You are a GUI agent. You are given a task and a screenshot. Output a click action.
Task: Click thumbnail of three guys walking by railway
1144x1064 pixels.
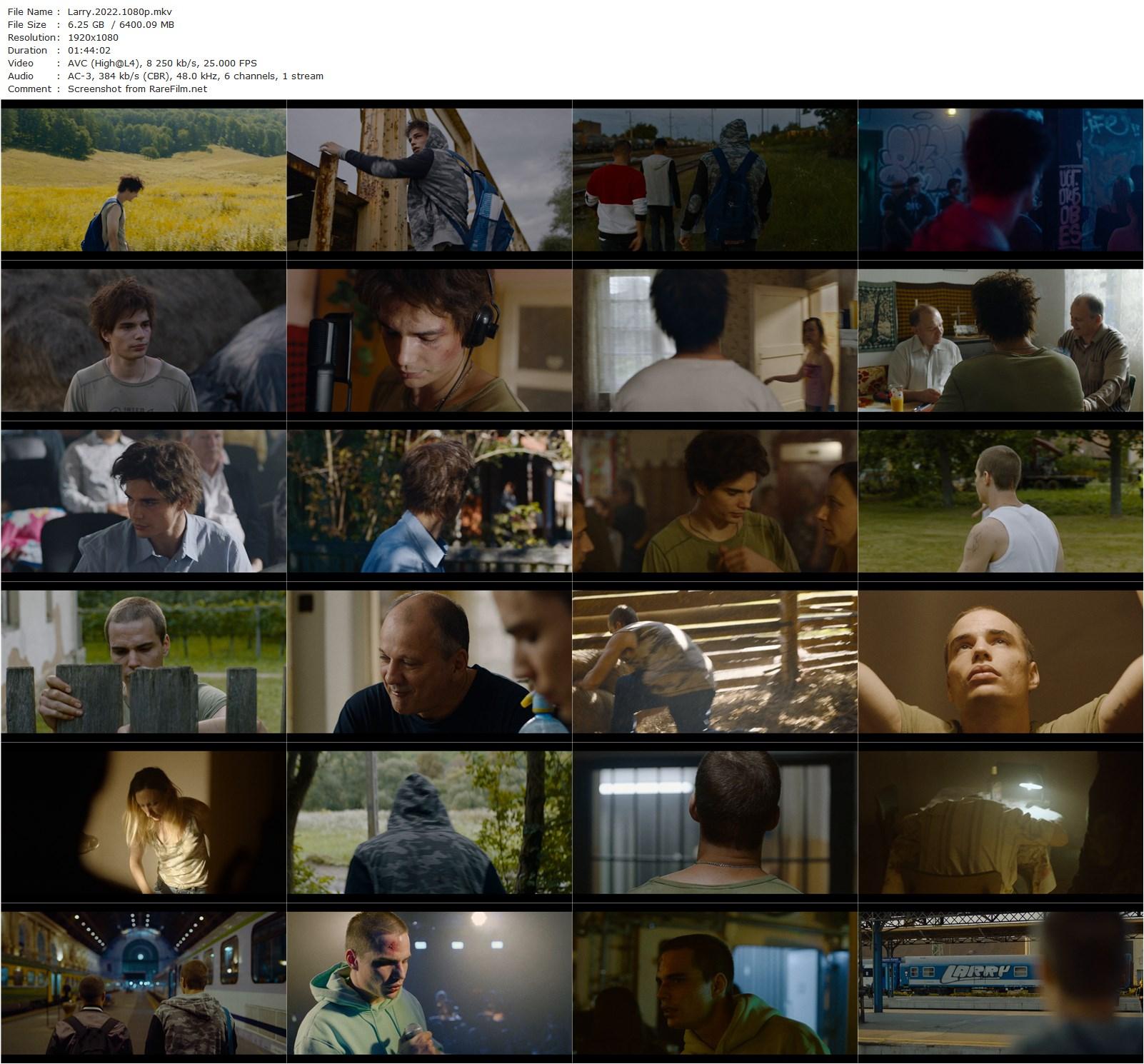(x=715, y=179)
